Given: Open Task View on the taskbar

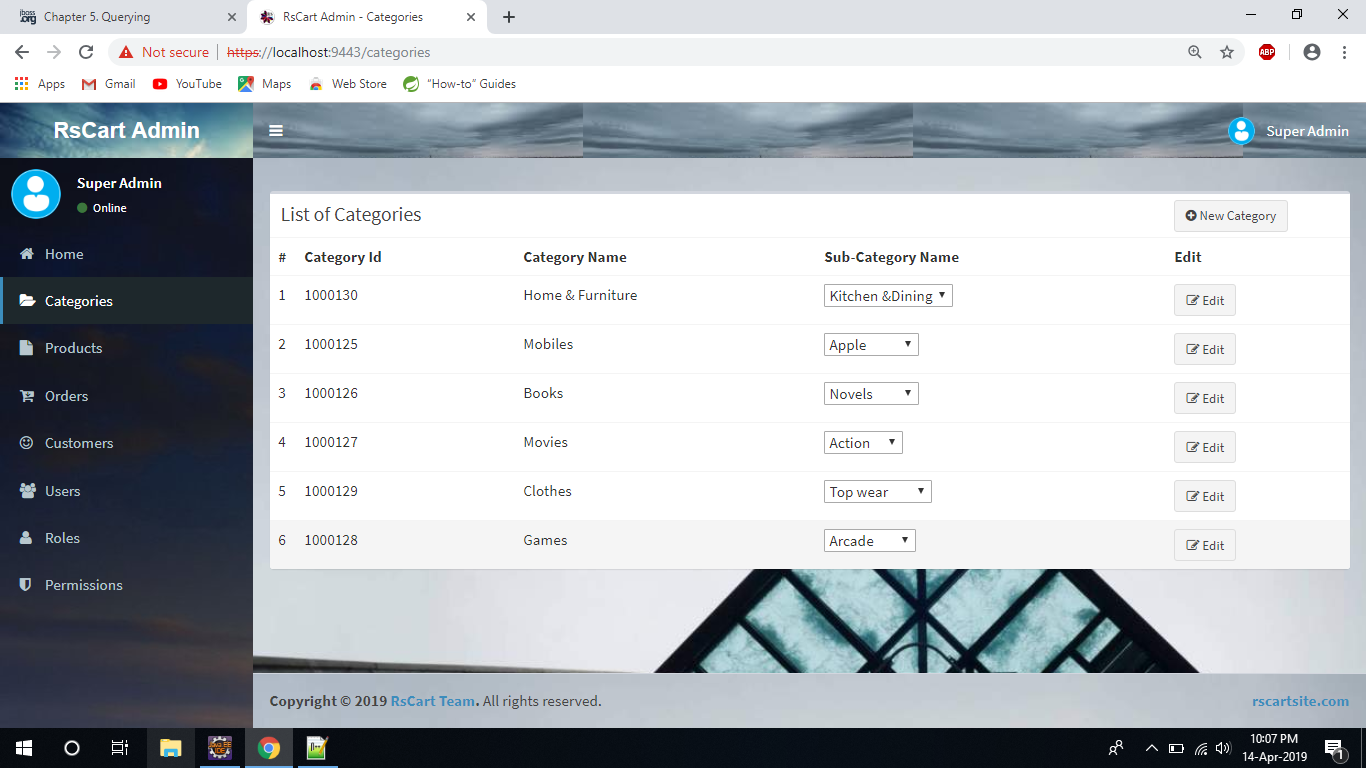Looking at the screenshot, I should coord(120,748).
